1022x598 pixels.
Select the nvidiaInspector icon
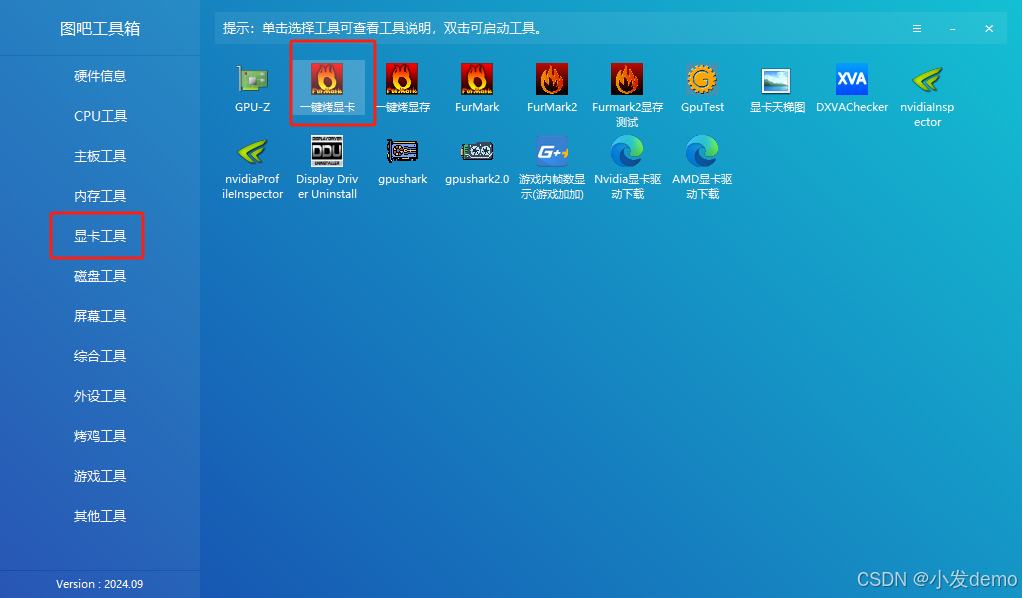tap(927, 80)
